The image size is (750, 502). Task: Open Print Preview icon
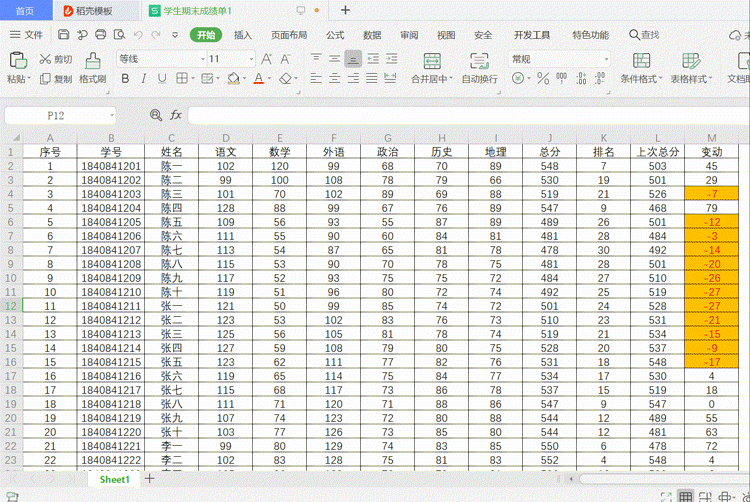pyautogui.click(x=119, y=34)
